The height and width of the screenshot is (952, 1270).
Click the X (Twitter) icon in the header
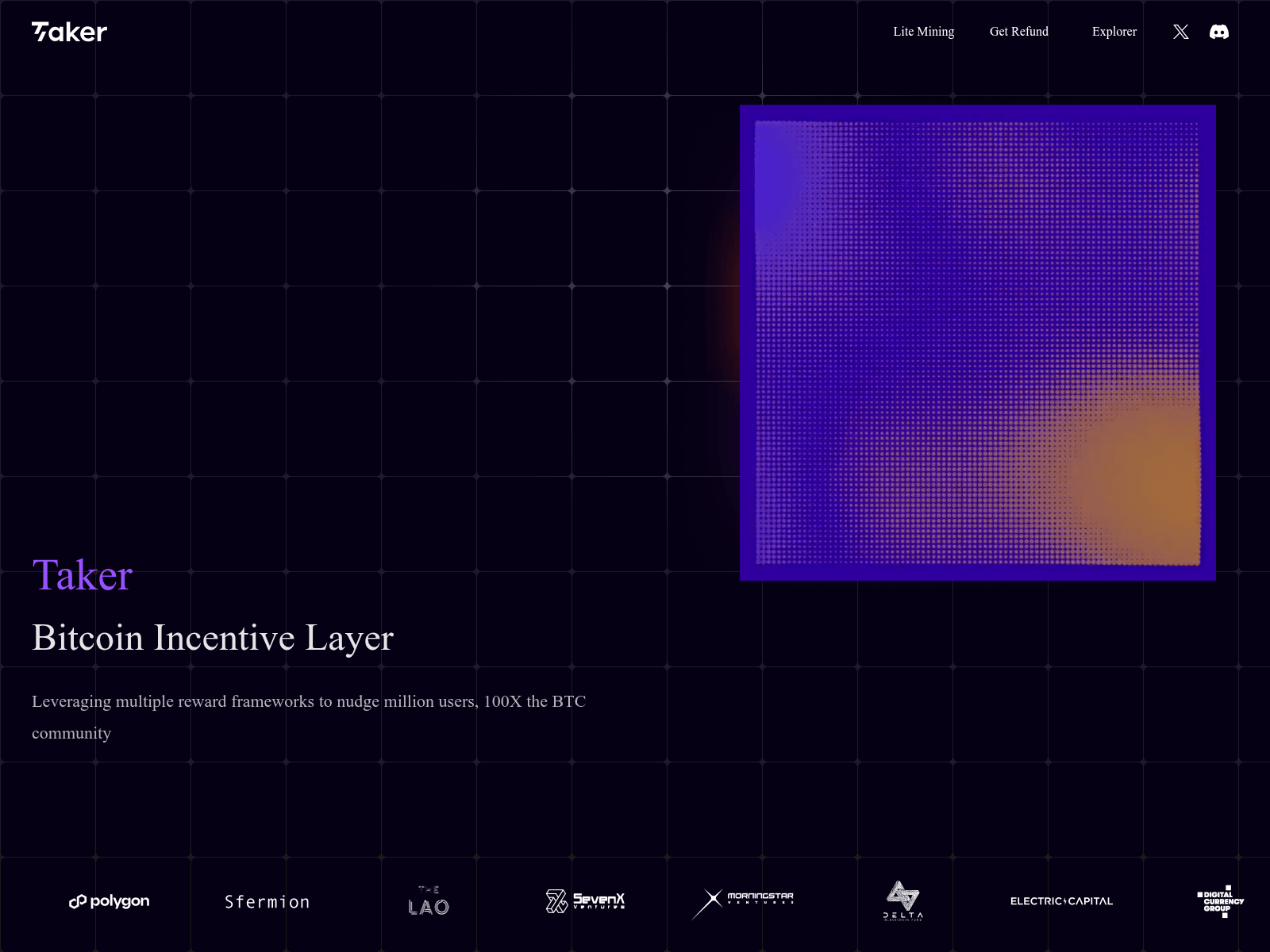point(1180,32)
